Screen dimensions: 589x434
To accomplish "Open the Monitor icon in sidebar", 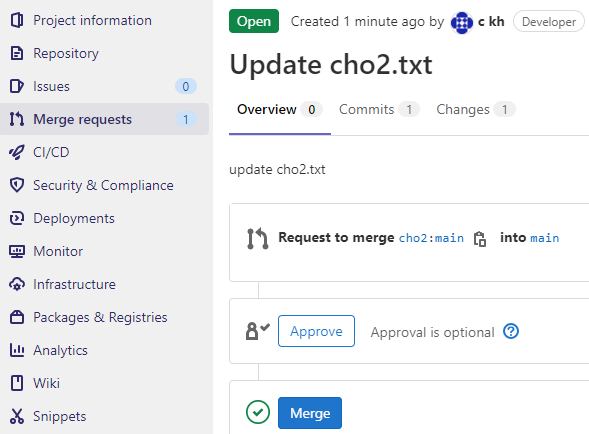I will coord(17,251).
